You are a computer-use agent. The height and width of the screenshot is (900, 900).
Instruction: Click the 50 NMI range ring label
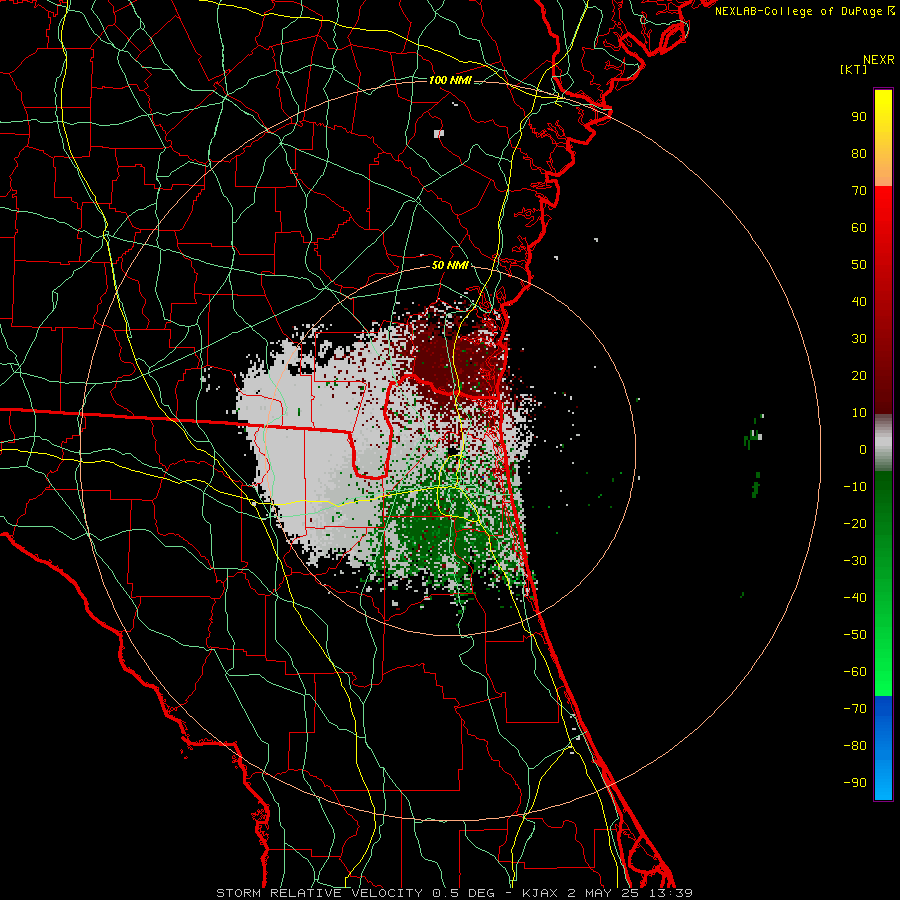click(x=449, y=265)
